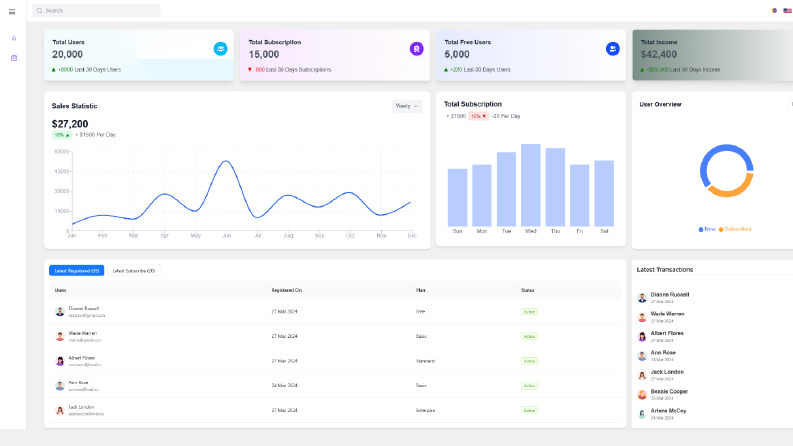Switch to Latest Subscribe tab

[x=134, y=271]
